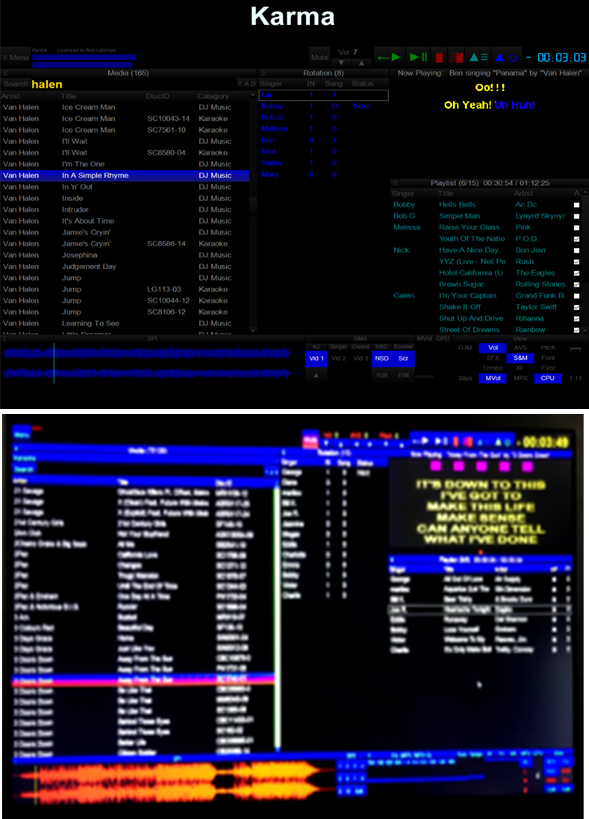Uncheck the YYZ (Live) row checkbox
The image size is (589, 819).
point(576,262)
